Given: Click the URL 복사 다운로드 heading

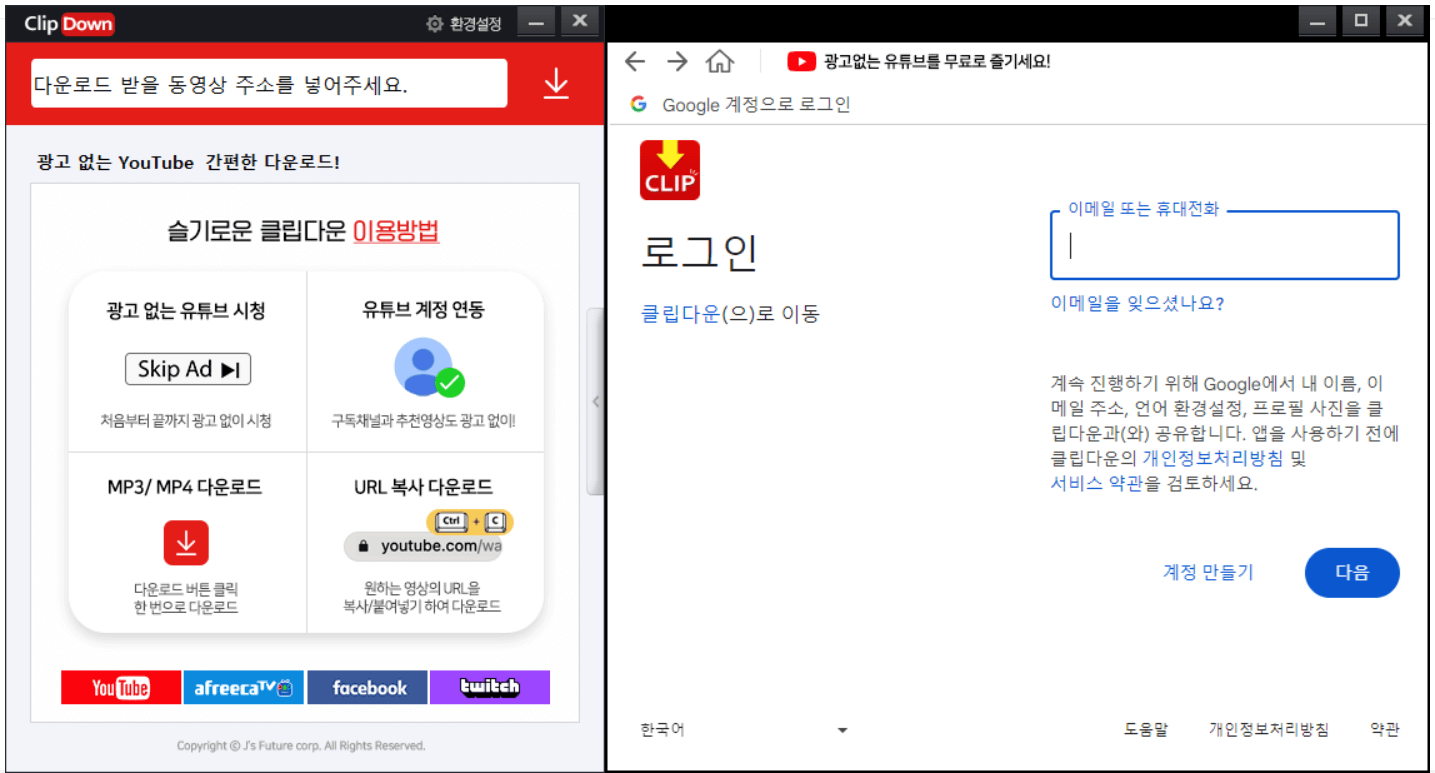Looking at the screenshot, I should pos(423,487).
